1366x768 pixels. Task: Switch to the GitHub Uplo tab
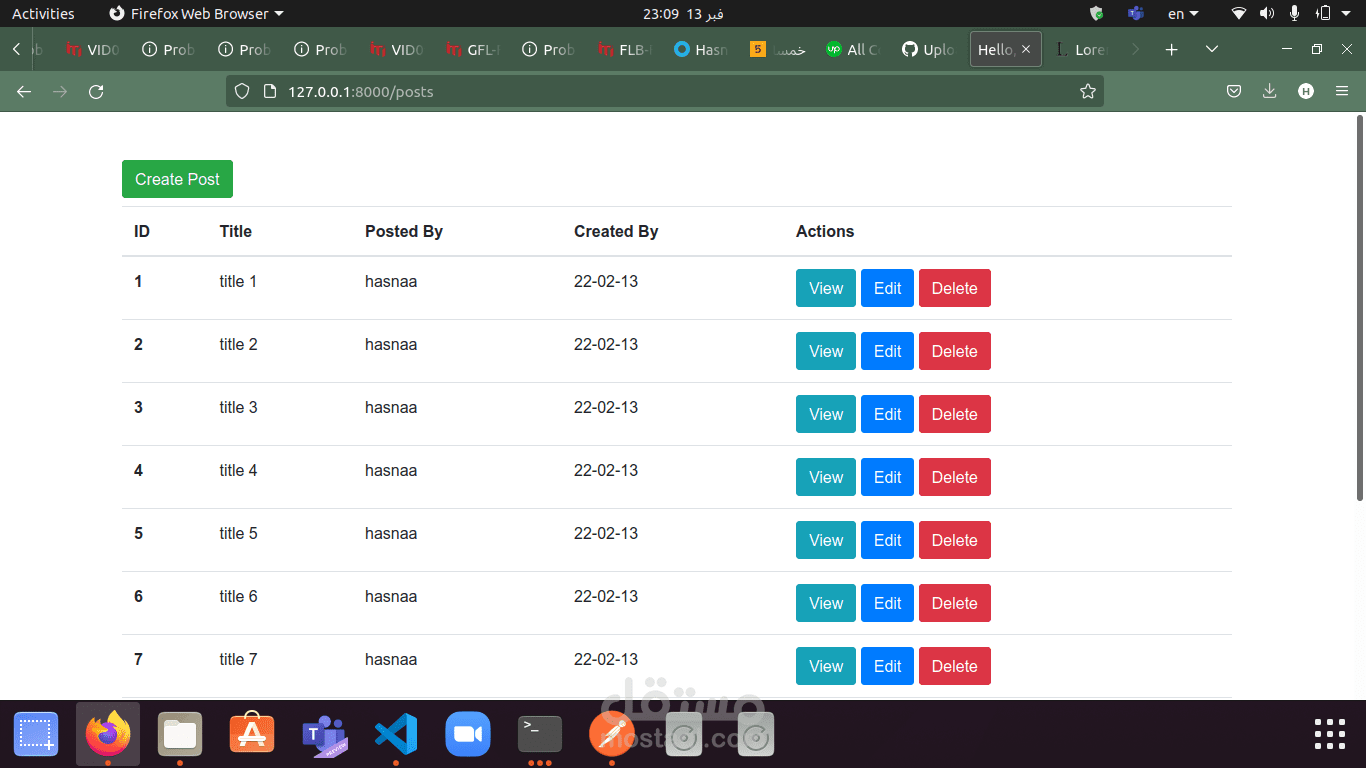928,49
